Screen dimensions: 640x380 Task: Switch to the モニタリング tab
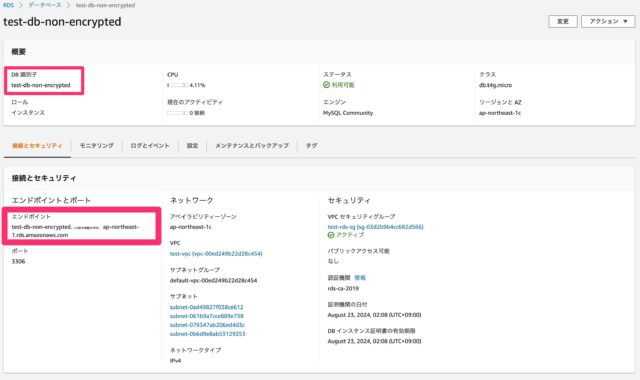pos(96,145)
